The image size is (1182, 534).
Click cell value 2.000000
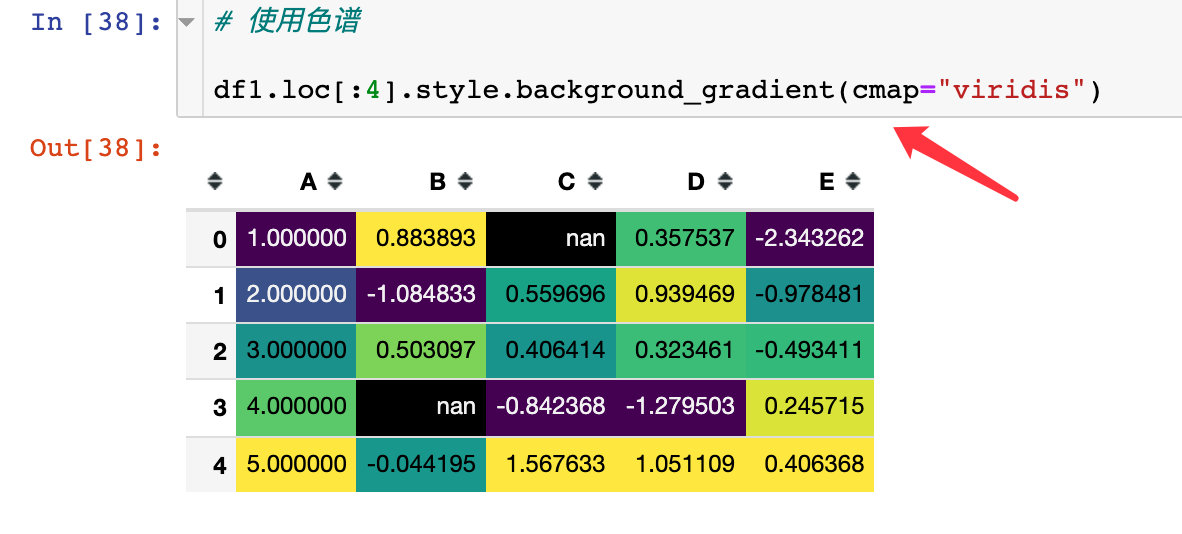(x=296, y=294)
